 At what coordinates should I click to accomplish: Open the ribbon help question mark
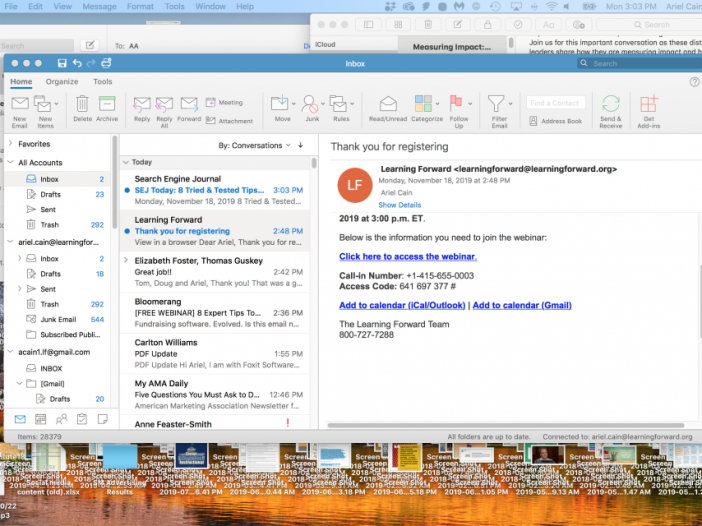click(x=694, y=81)
